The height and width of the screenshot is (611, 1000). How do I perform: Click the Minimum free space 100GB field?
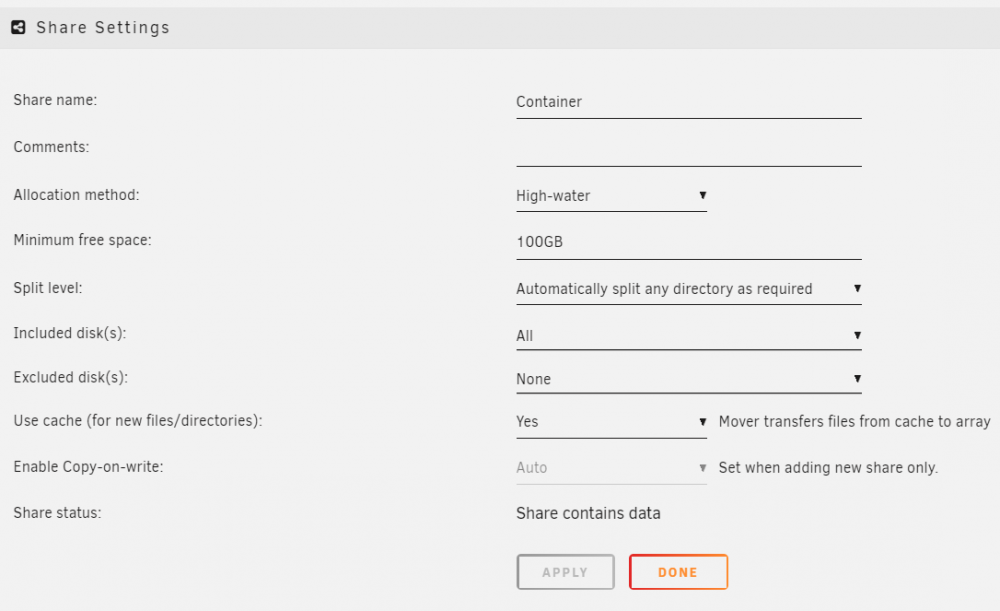pyautogui.click(x=689, y=242)
